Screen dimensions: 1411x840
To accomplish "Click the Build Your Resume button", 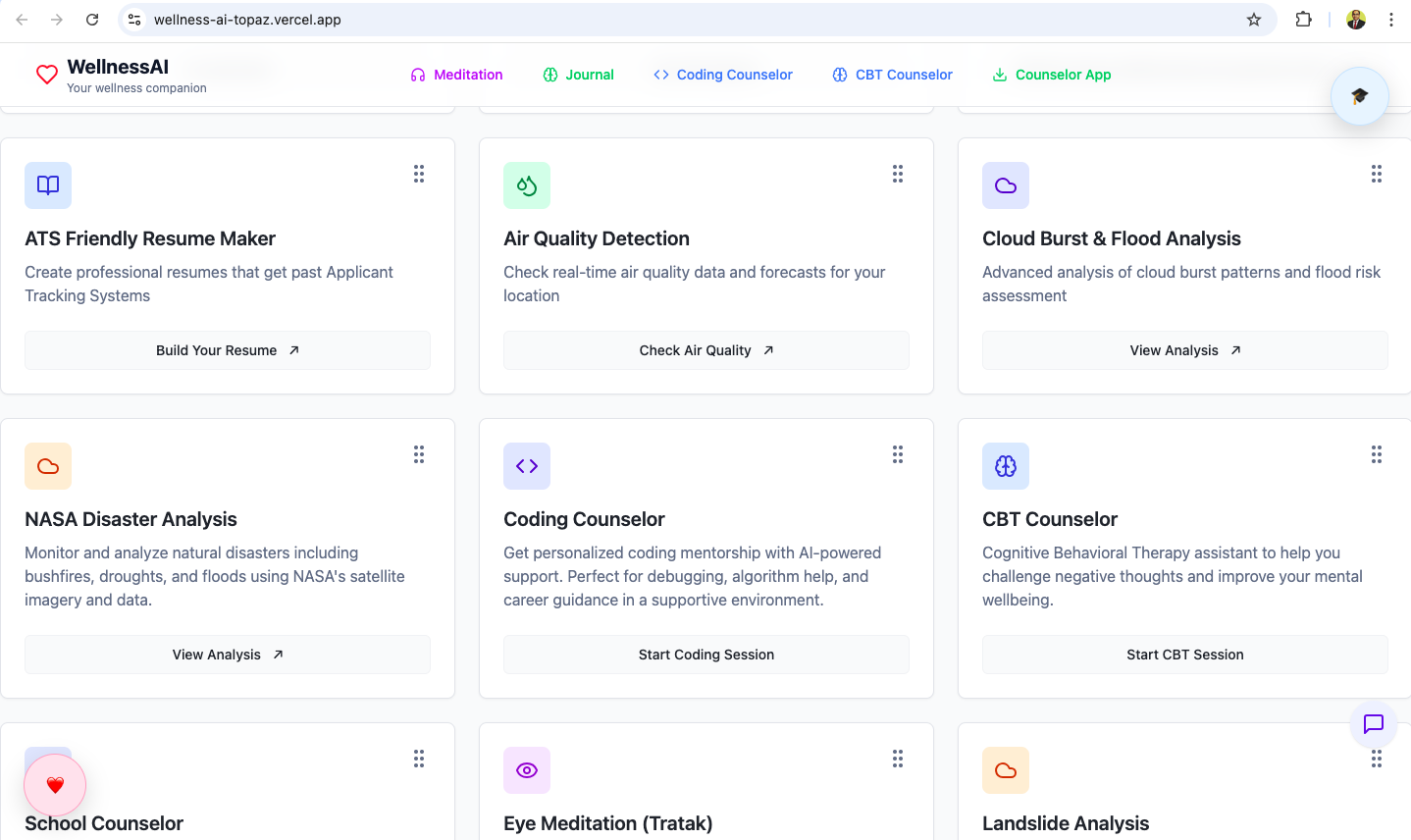I will 228,350.
